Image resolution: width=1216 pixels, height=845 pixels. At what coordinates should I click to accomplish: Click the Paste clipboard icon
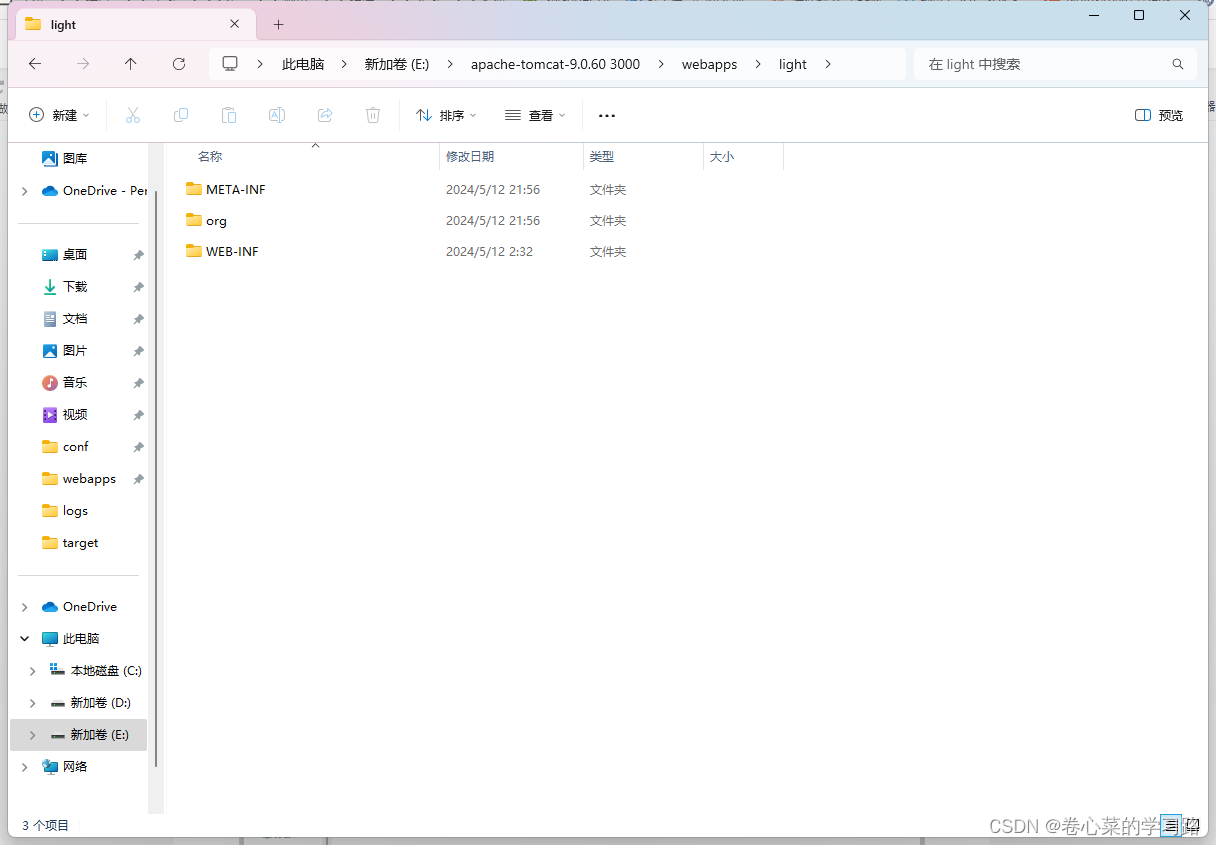[229, 115]
